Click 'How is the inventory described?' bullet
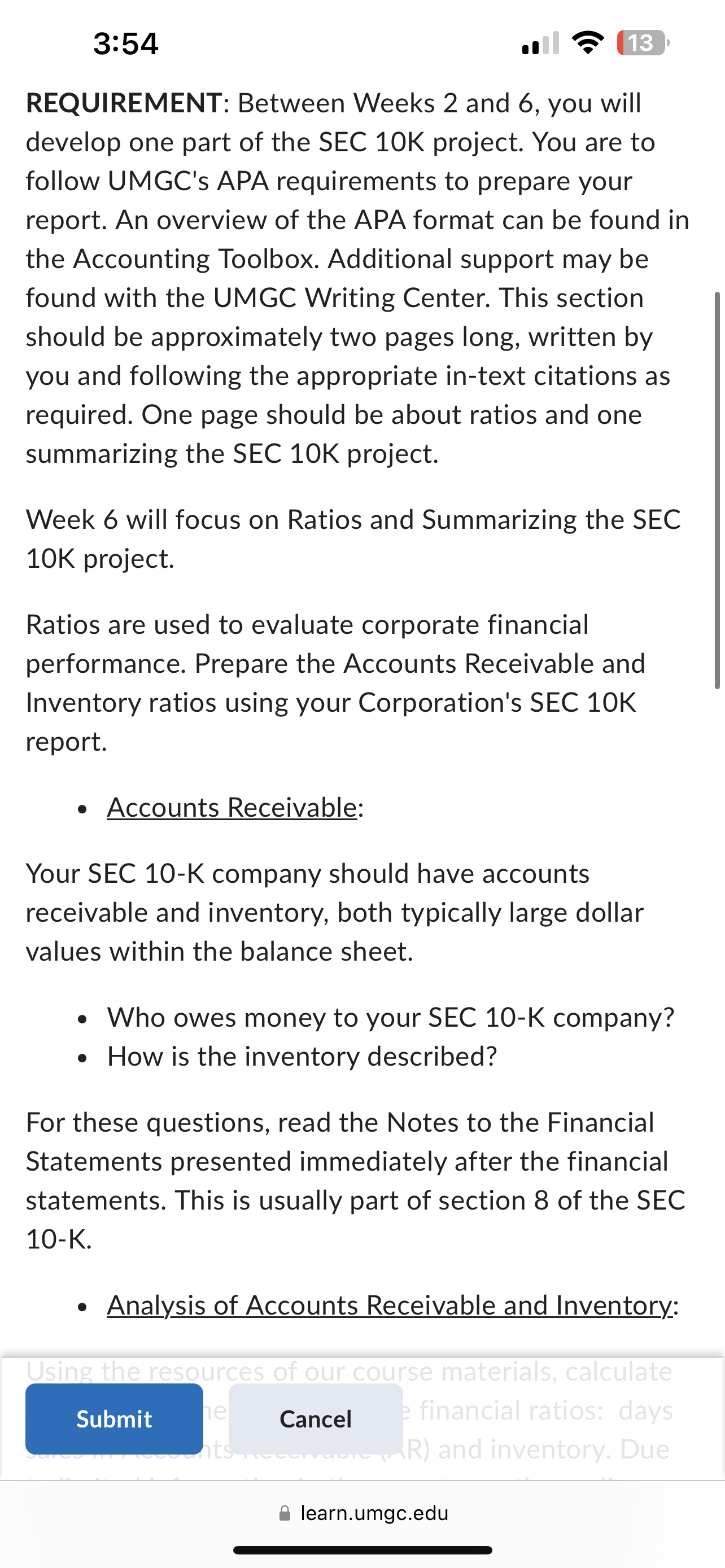The image size is (725, 1568). tap(302, 1056)
